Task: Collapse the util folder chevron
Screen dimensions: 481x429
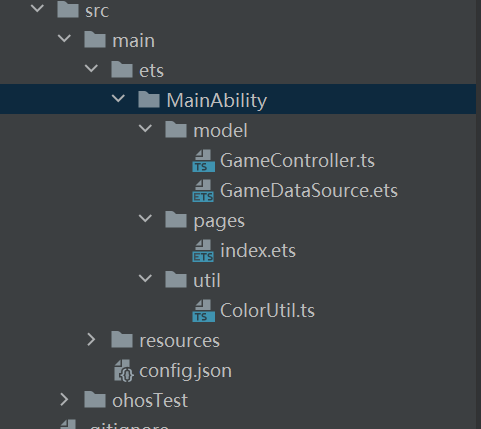Action: coord(145,278)
